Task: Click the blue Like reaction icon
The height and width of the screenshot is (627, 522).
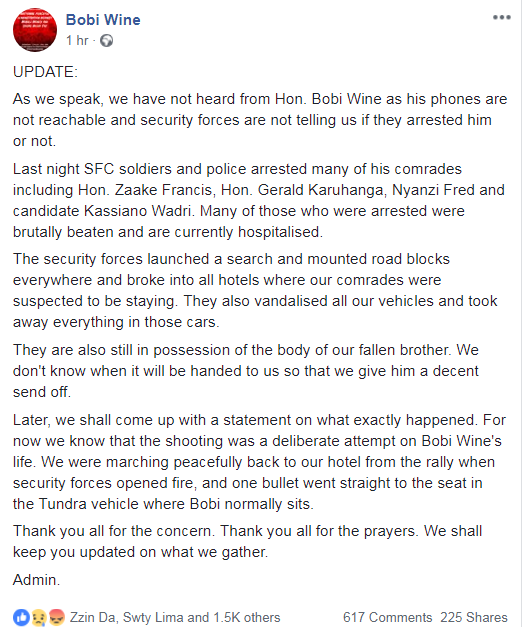Action: tap(21, 617)
